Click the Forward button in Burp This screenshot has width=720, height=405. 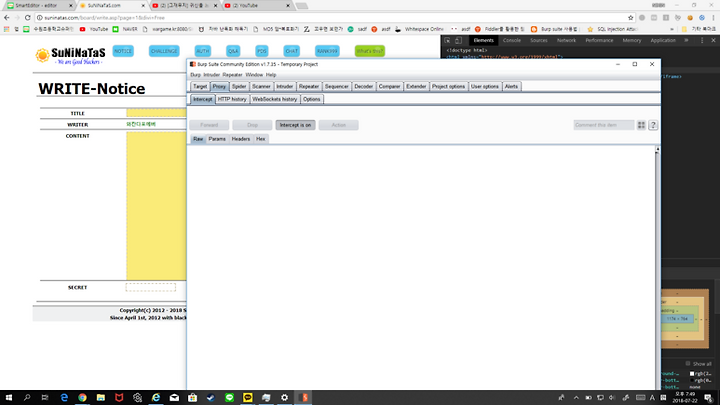coord(209,125)
